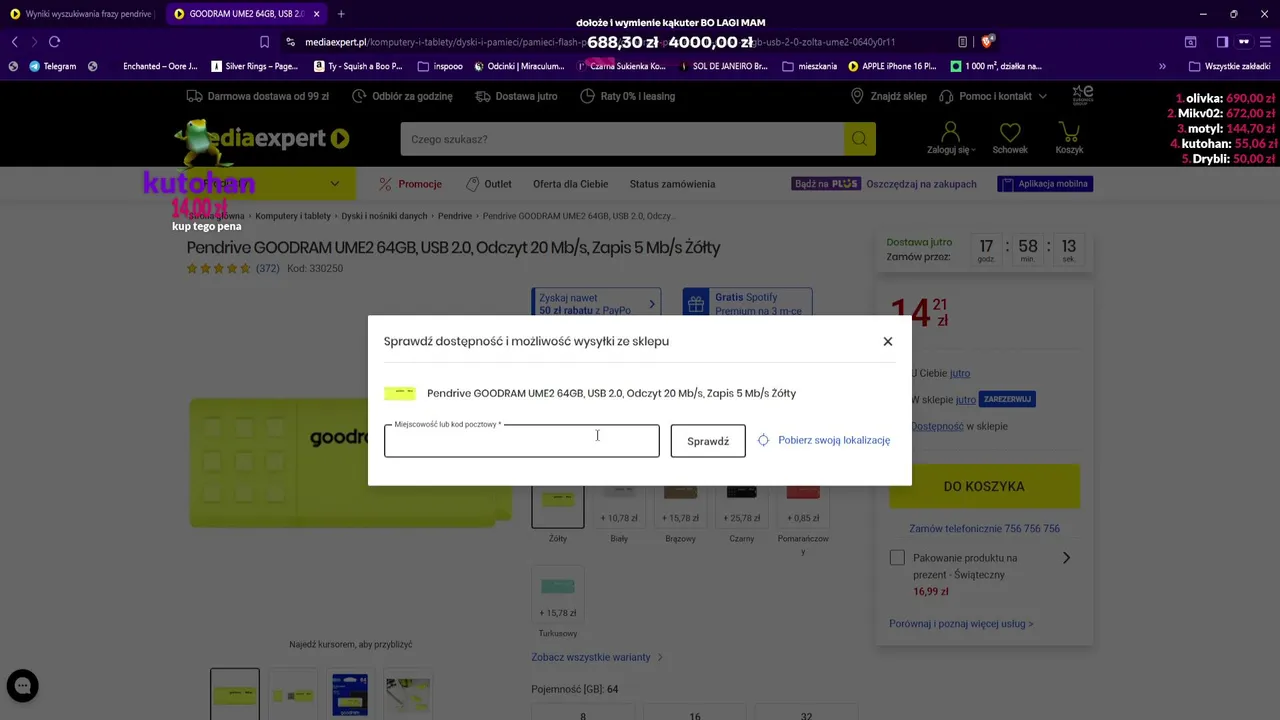Click Zobacz wszystkie warianty link
Screen dimensions: 1280x720
[x=597, y=657]
